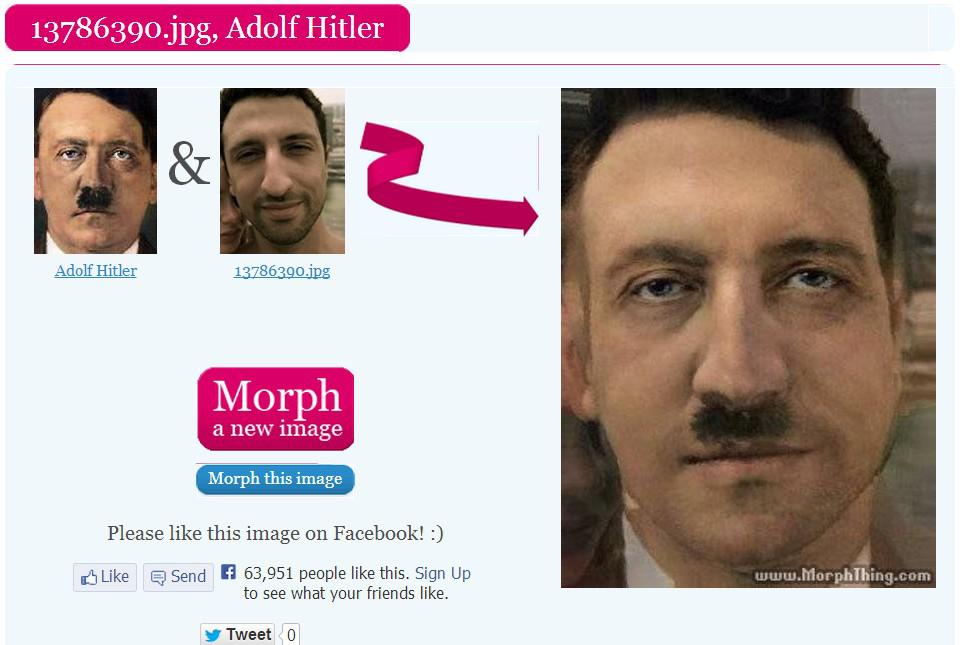Open the Adolf Hitler source thumbnail
Viewport: 967px width, 645px height.
tap(96, 171)
